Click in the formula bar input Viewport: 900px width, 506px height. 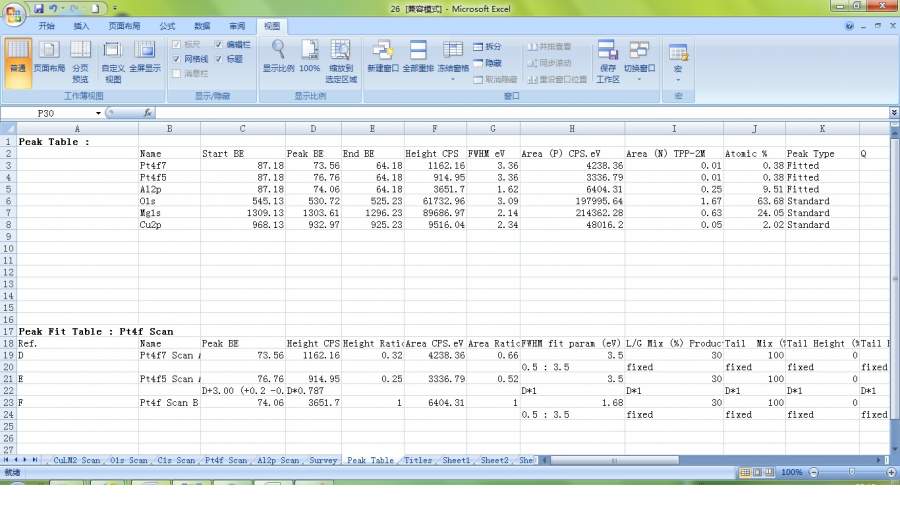(521, 113)
